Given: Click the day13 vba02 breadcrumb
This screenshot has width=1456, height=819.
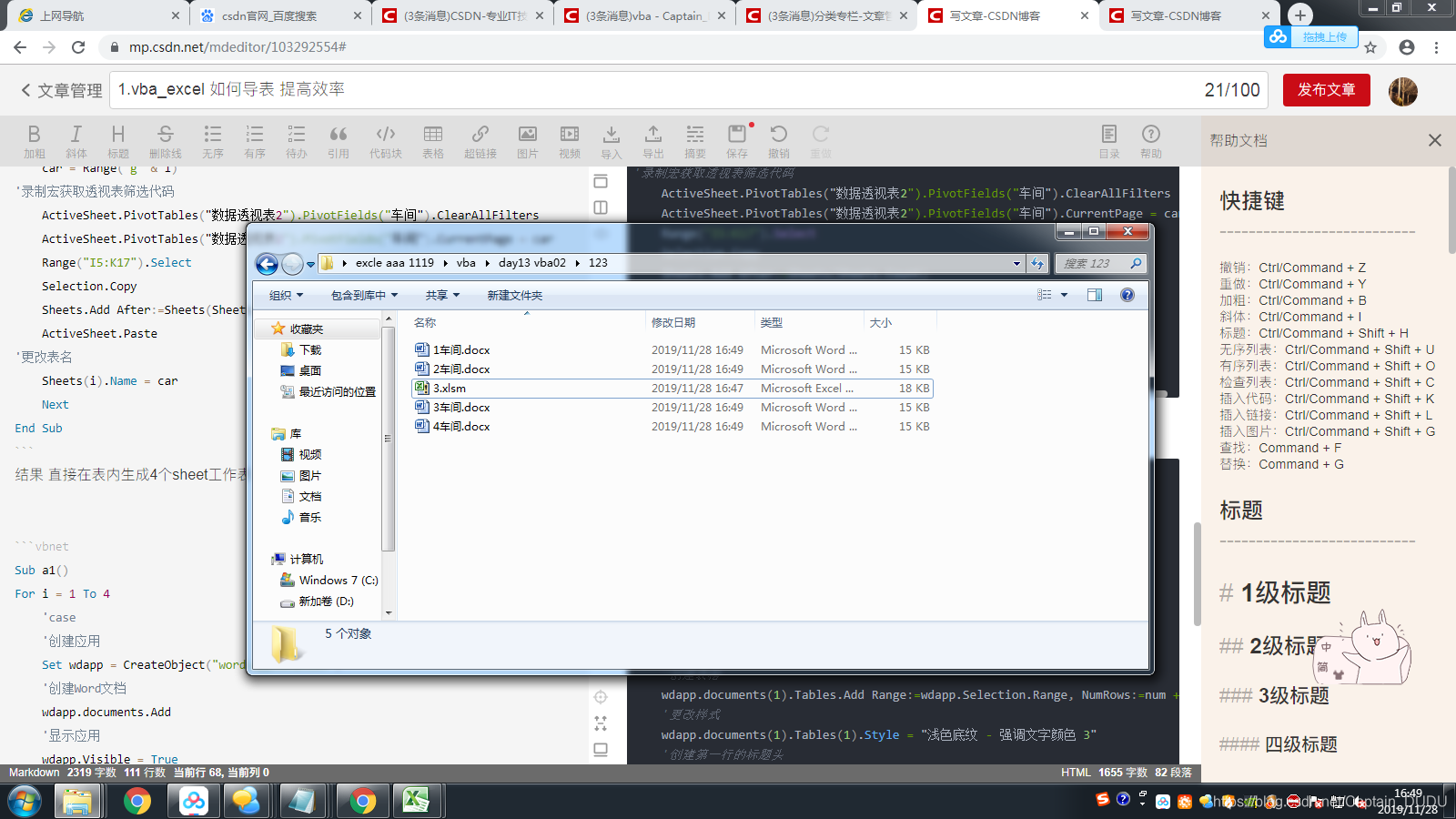Looking at the screenshot, I should coord(532,263).
